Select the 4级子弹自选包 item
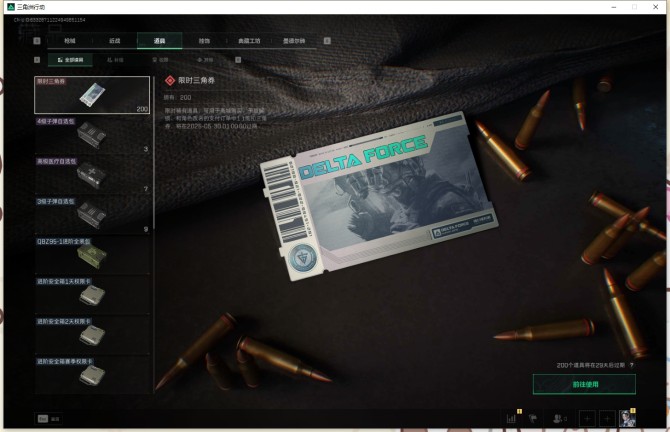 click(92, 135)
